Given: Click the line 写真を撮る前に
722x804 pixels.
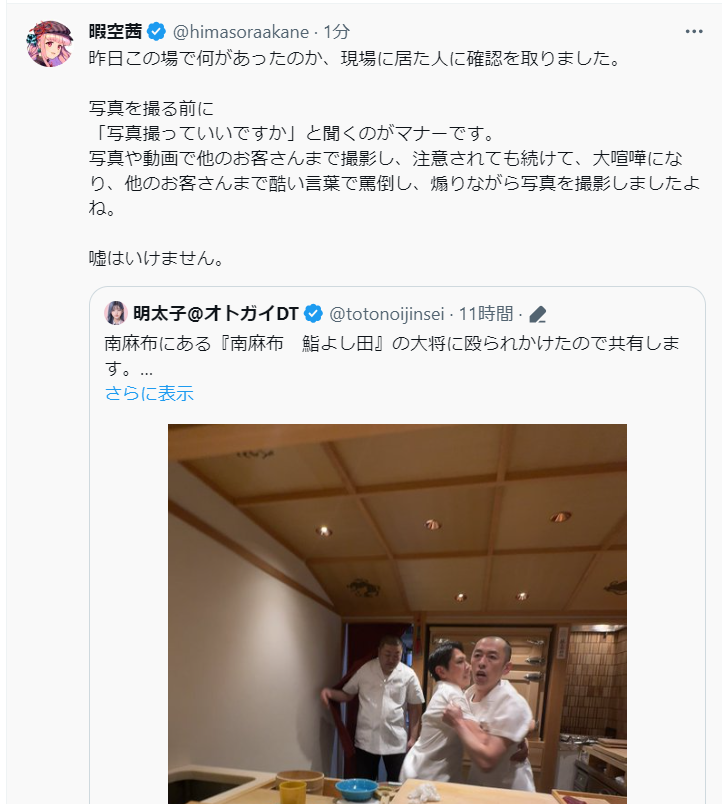Looking at the screenshot, I should click(x=151, y=108).
